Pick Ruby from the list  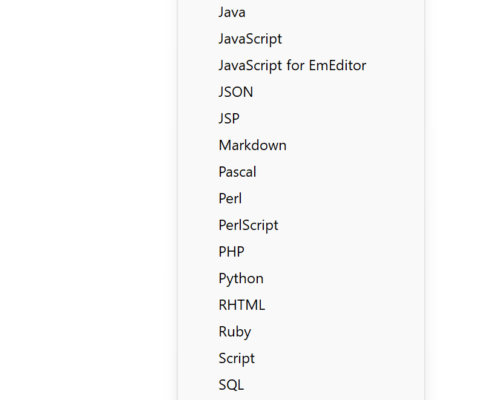point(301,332)
